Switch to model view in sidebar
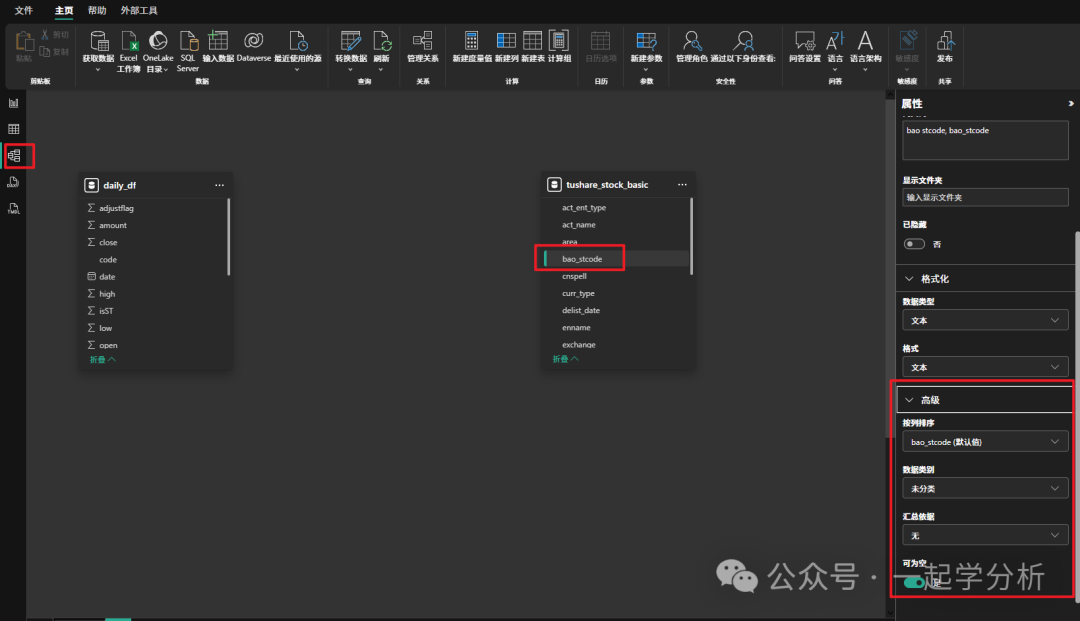Screen dimensions: 1080x621 (14, 156)
